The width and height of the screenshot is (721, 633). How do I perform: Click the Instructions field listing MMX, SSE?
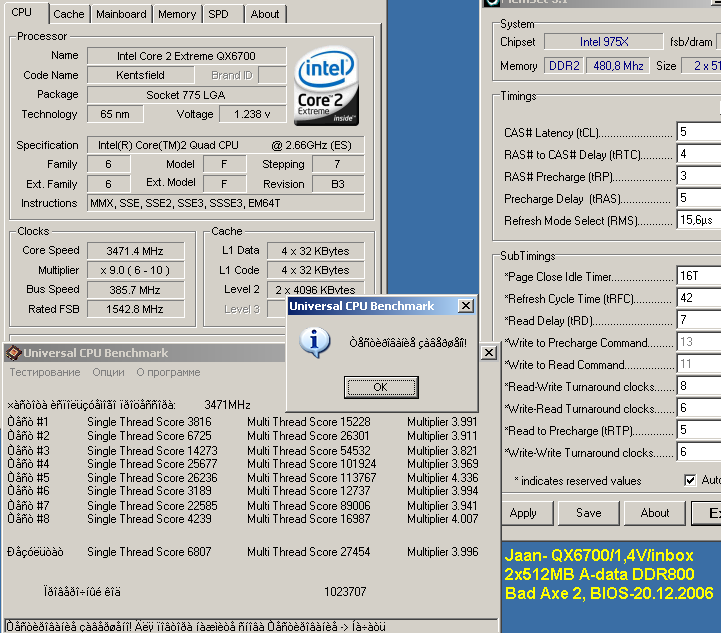click(226, 203)
